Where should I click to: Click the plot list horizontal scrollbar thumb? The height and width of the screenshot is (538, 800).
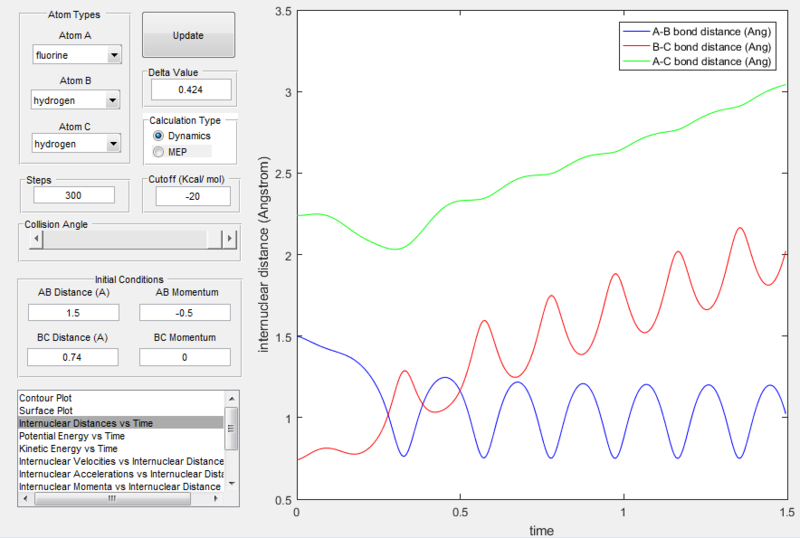coord(112,499)
